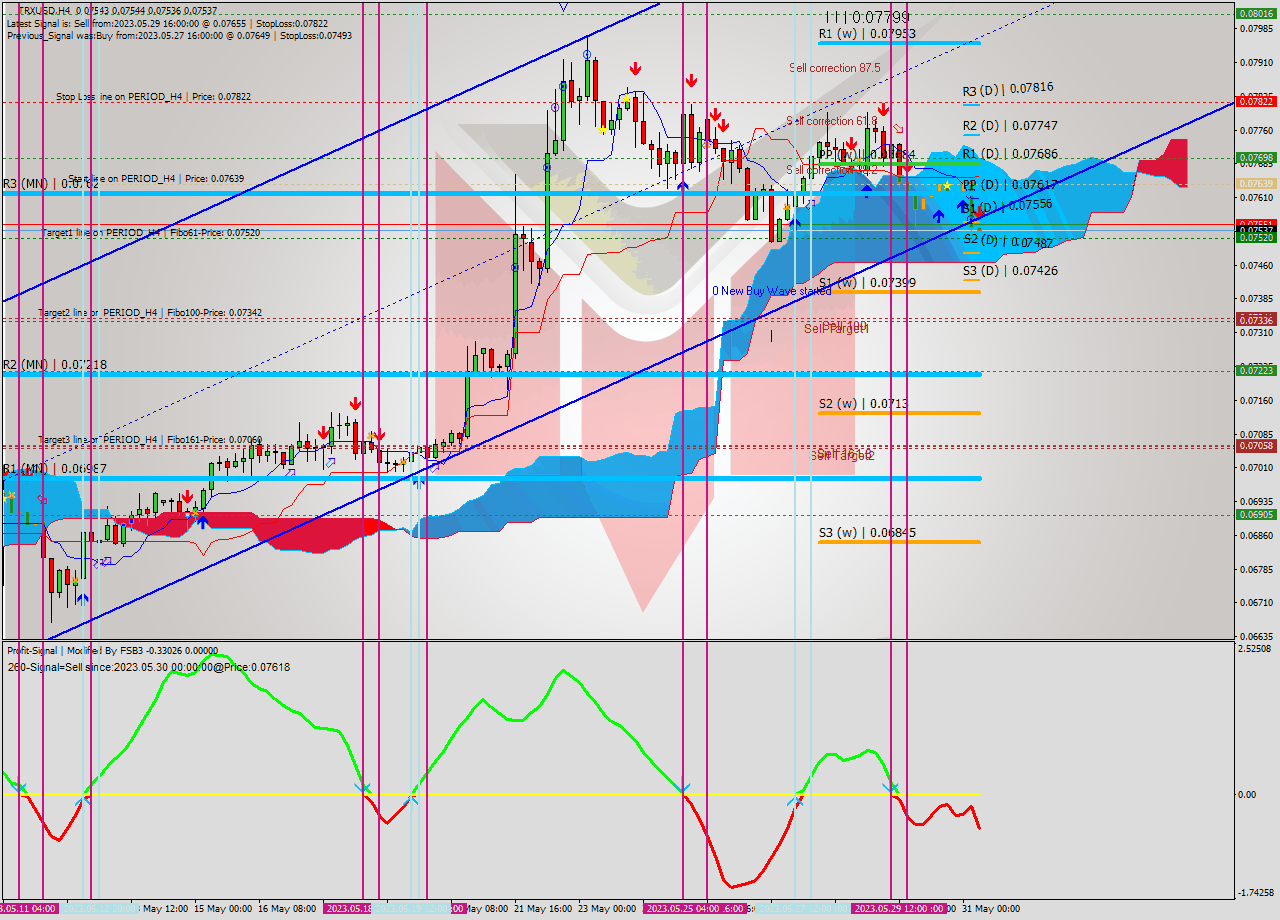Image resolution: width=1280 pixels, height=920 pixels.
Task: Click the Target3 Fibo161-Price 0.07060 label
Action: 150,440
